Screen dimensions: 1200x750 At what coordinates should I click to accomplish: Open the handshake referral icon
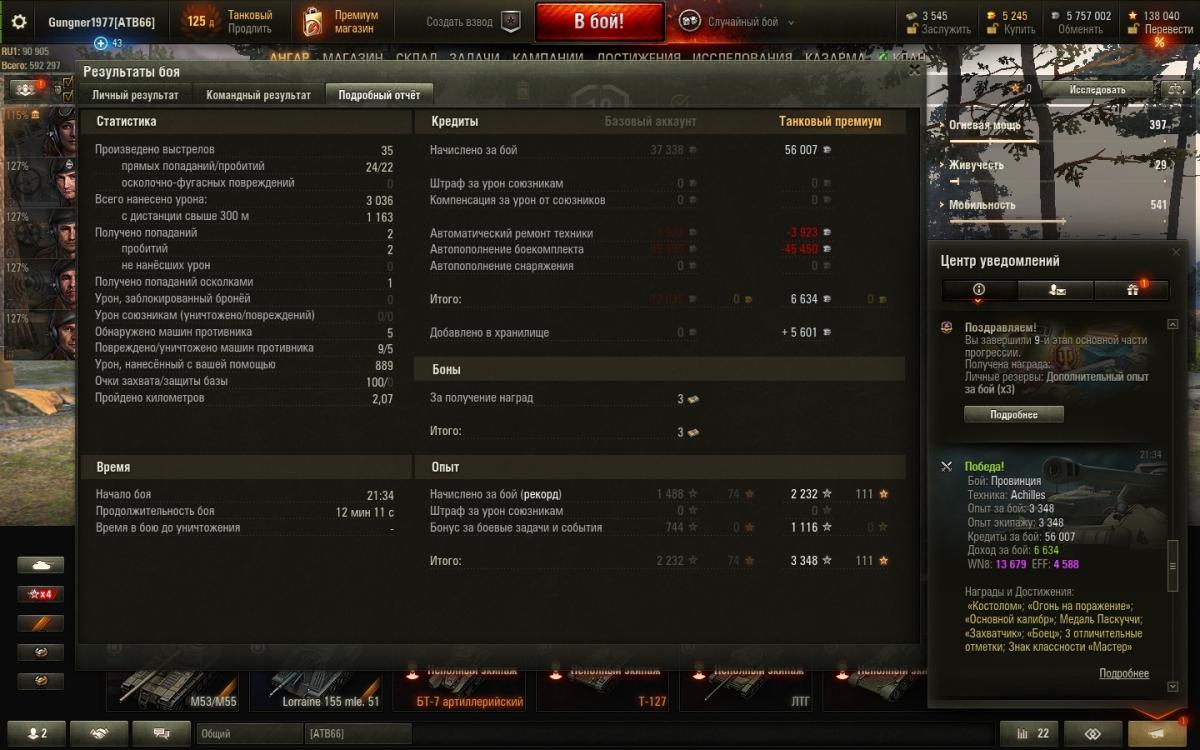pyautogui.click(x=99, y=733)
